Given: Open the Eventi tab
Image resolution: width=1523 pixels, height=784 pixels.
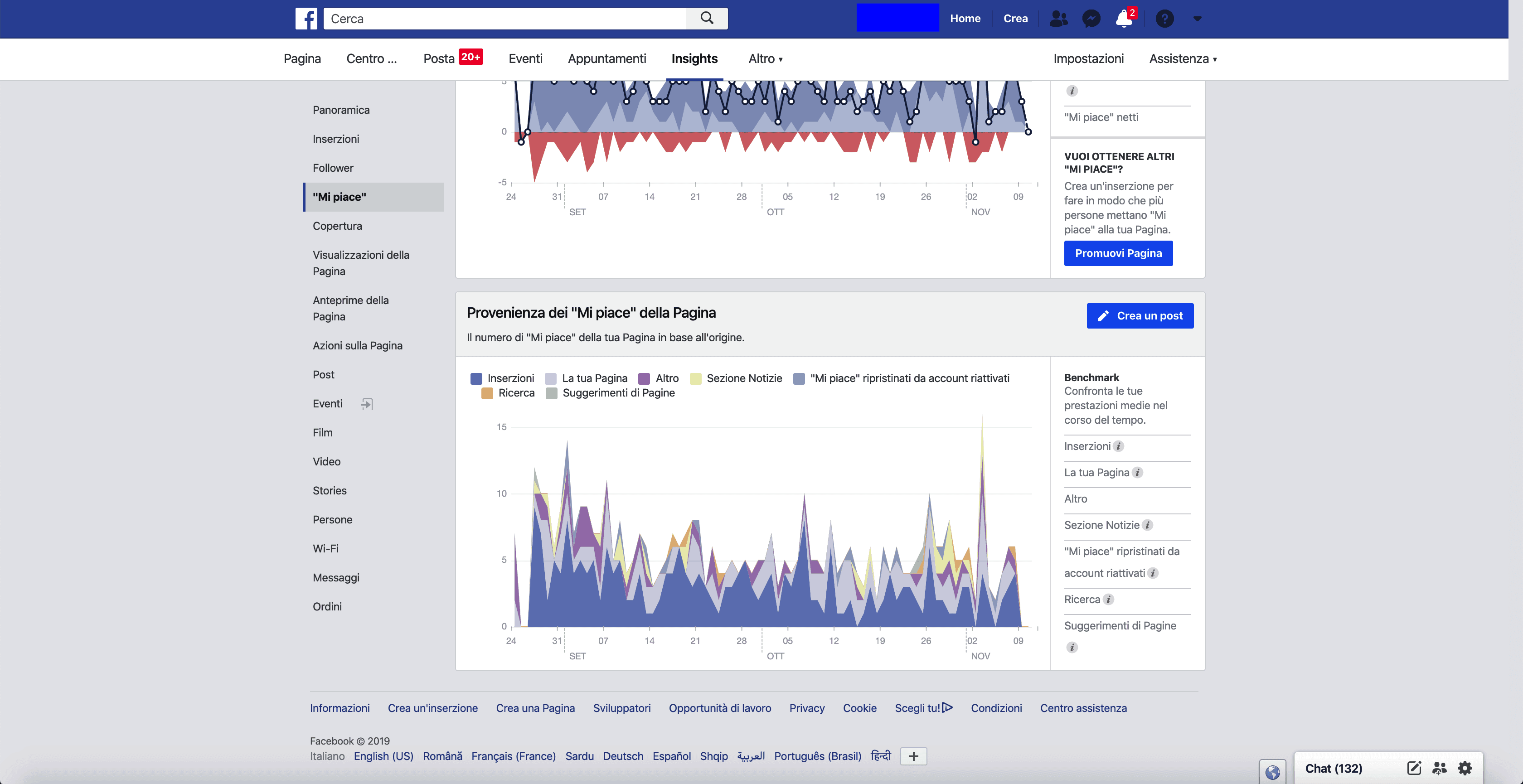Looking at the screenshot, I should [x=525, y=58].
